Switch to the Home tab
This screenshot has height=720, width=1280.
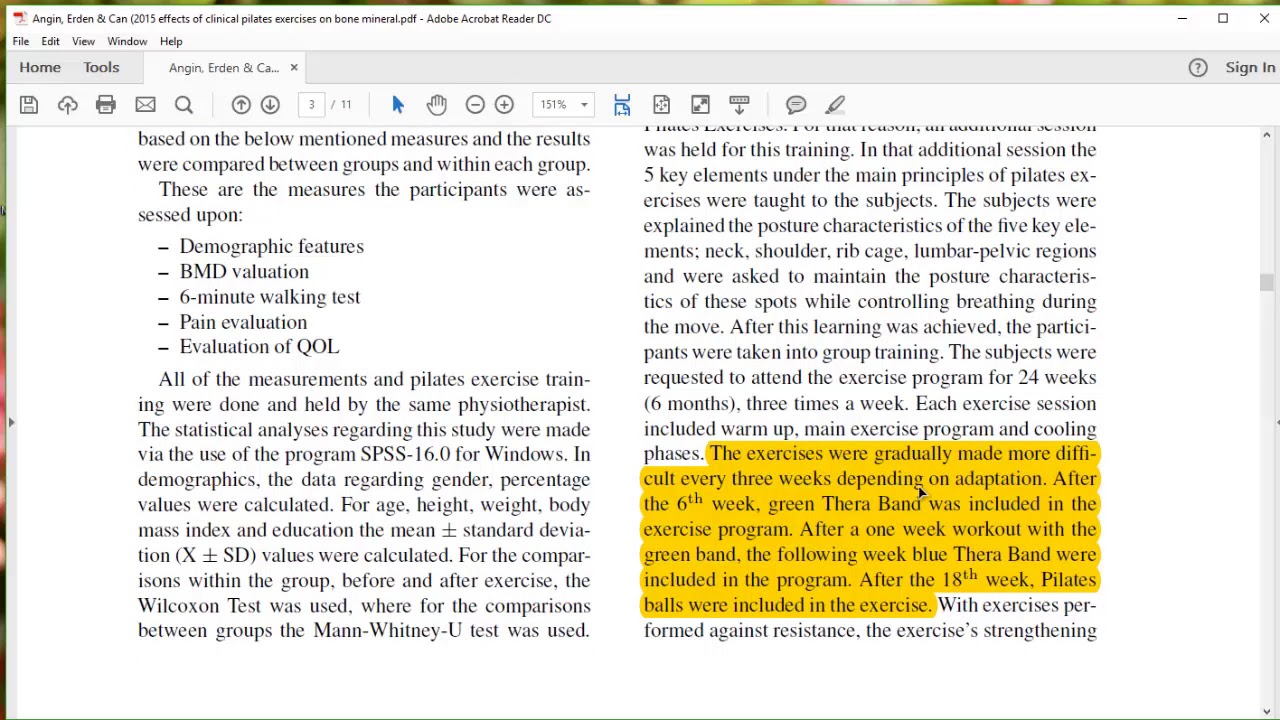click(x=40, y=68)
